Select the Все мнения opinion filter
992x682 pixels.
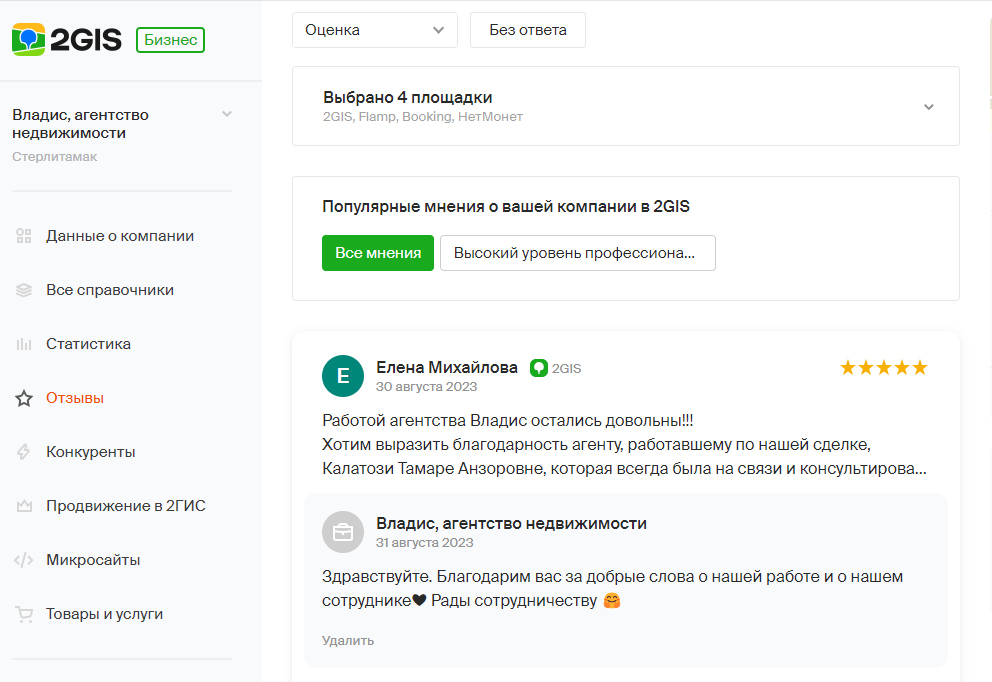coord(378,253)
